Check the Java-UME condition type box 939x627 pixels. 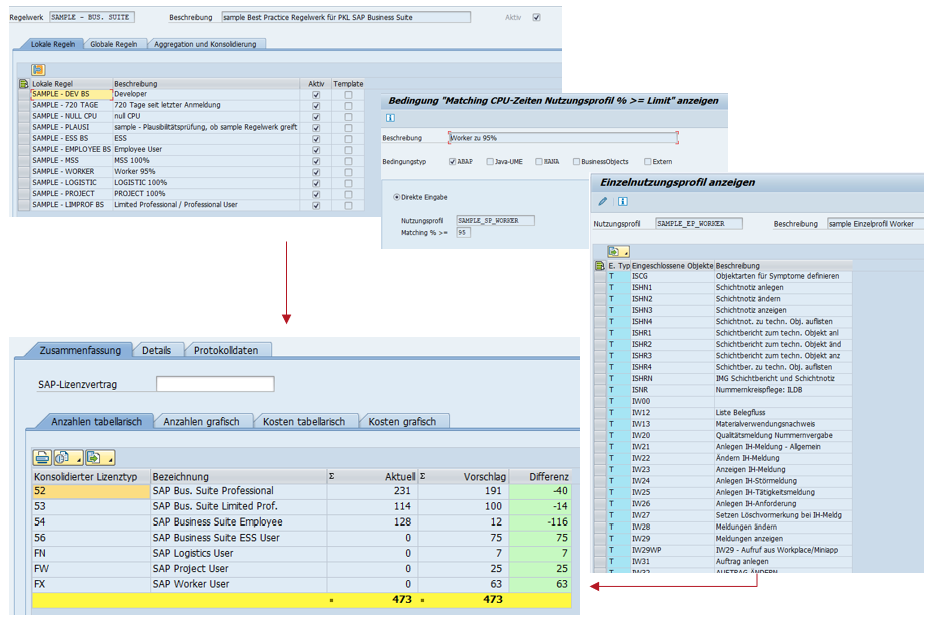tap(490, 162)
